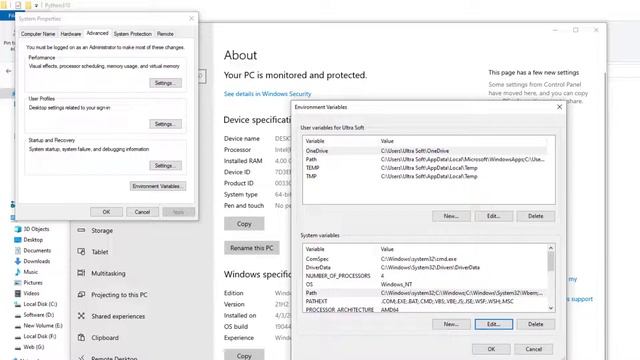Open Web (G:) drive in Explorer

click(33, 347)
